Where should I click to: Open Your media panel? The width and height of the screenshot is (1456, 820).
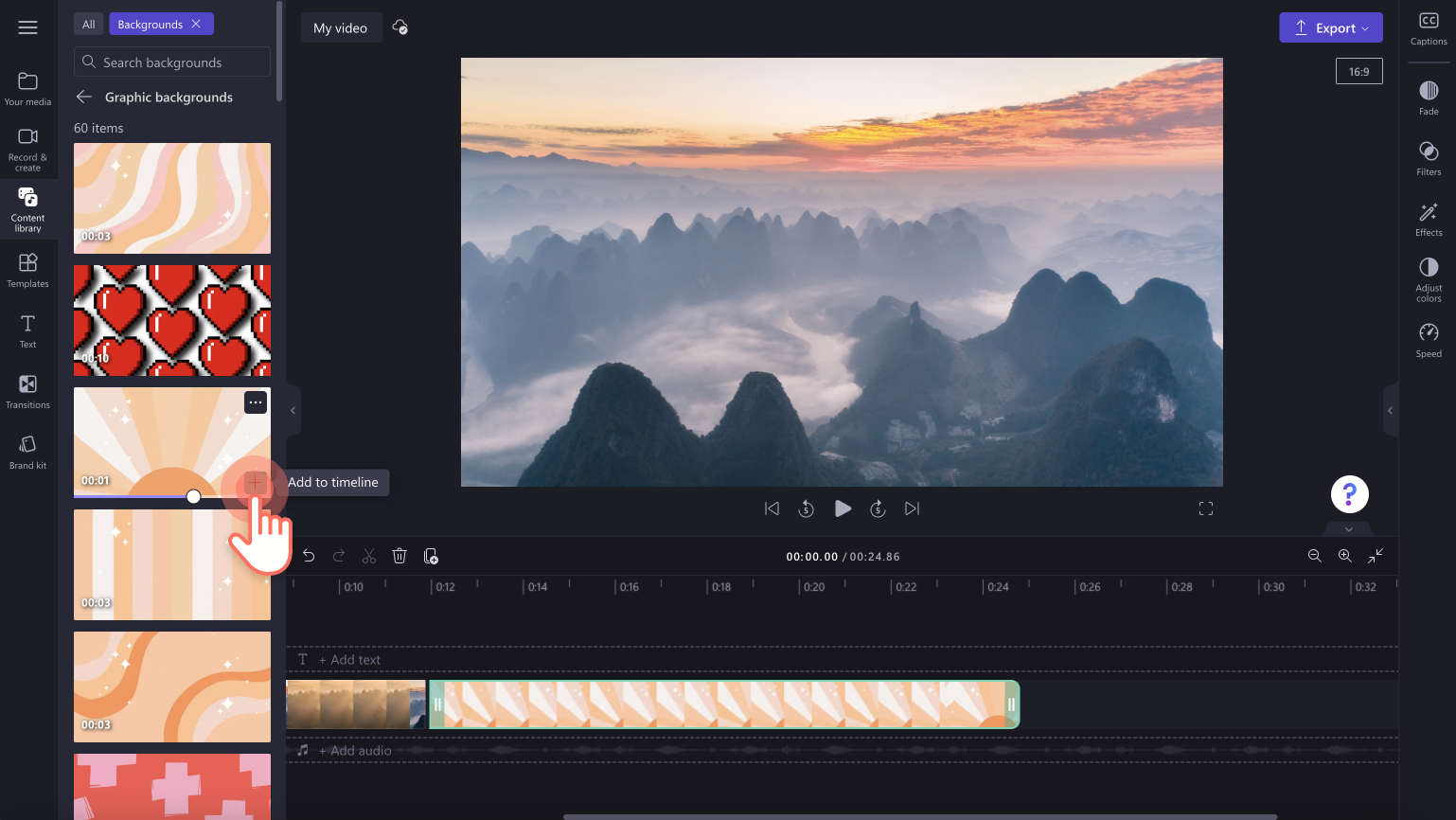pyautogui.click(x=28, y=89)
